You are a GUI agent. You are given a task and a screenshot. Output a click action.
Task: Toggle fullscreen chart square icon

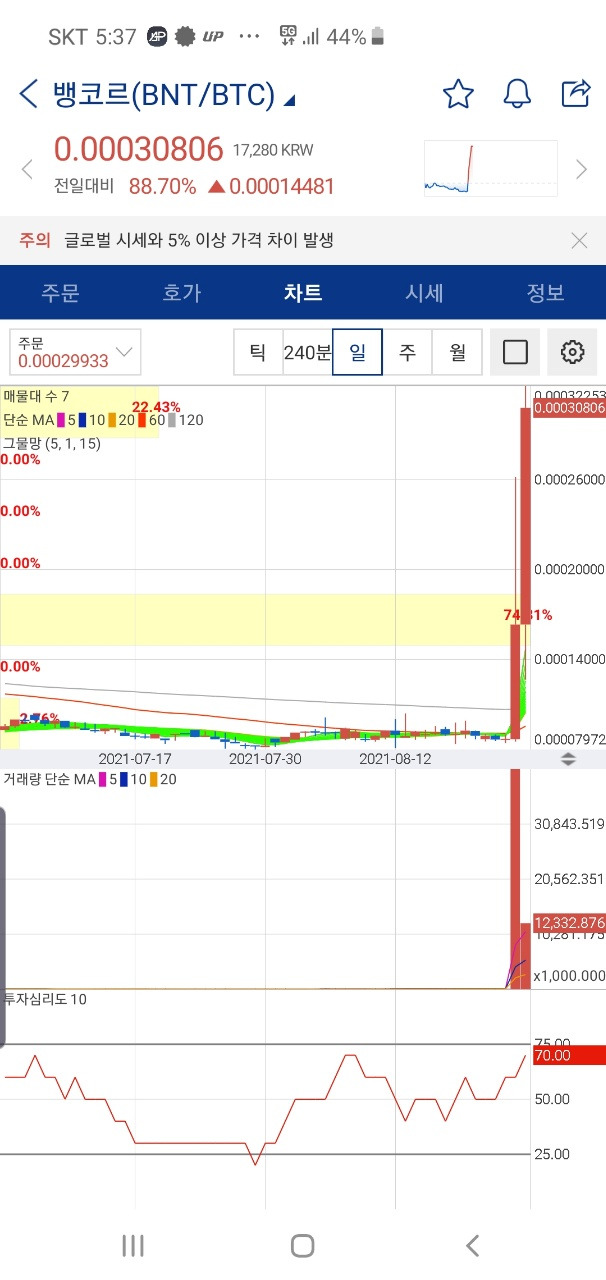click(x=515, y=352)
